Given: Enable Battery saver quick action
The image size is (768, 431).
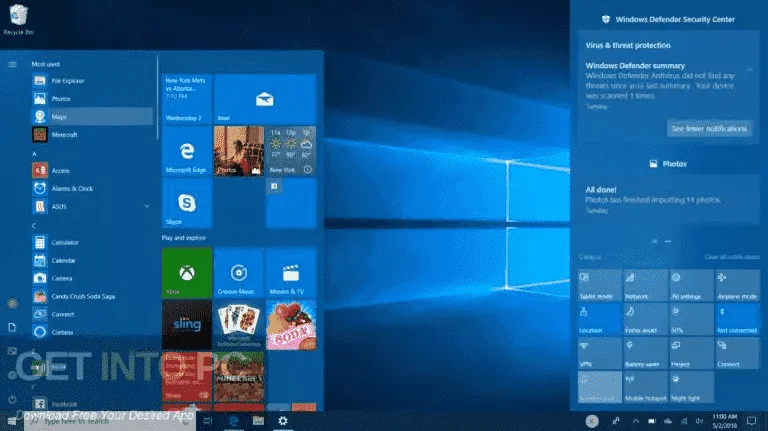Looking at the screenshot, I should (645, 353).
